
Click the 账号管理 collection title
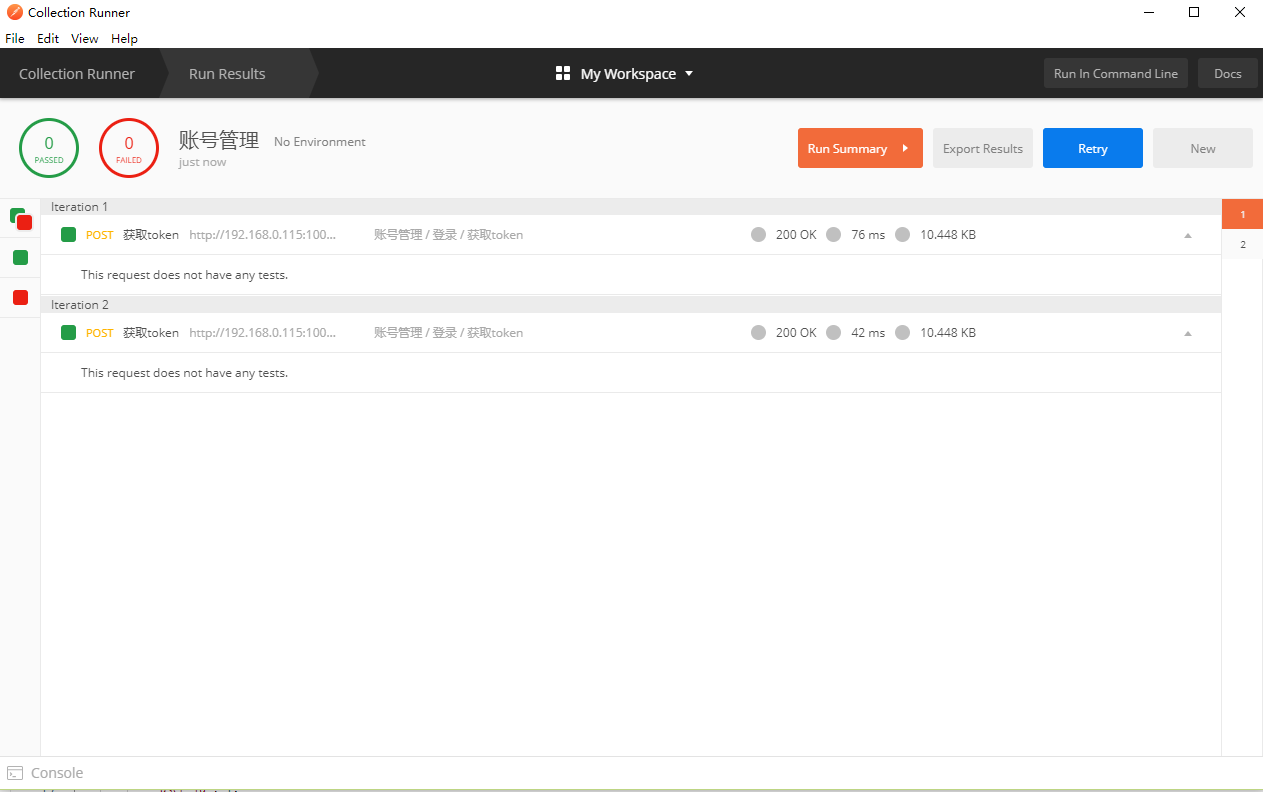[219, 140]
